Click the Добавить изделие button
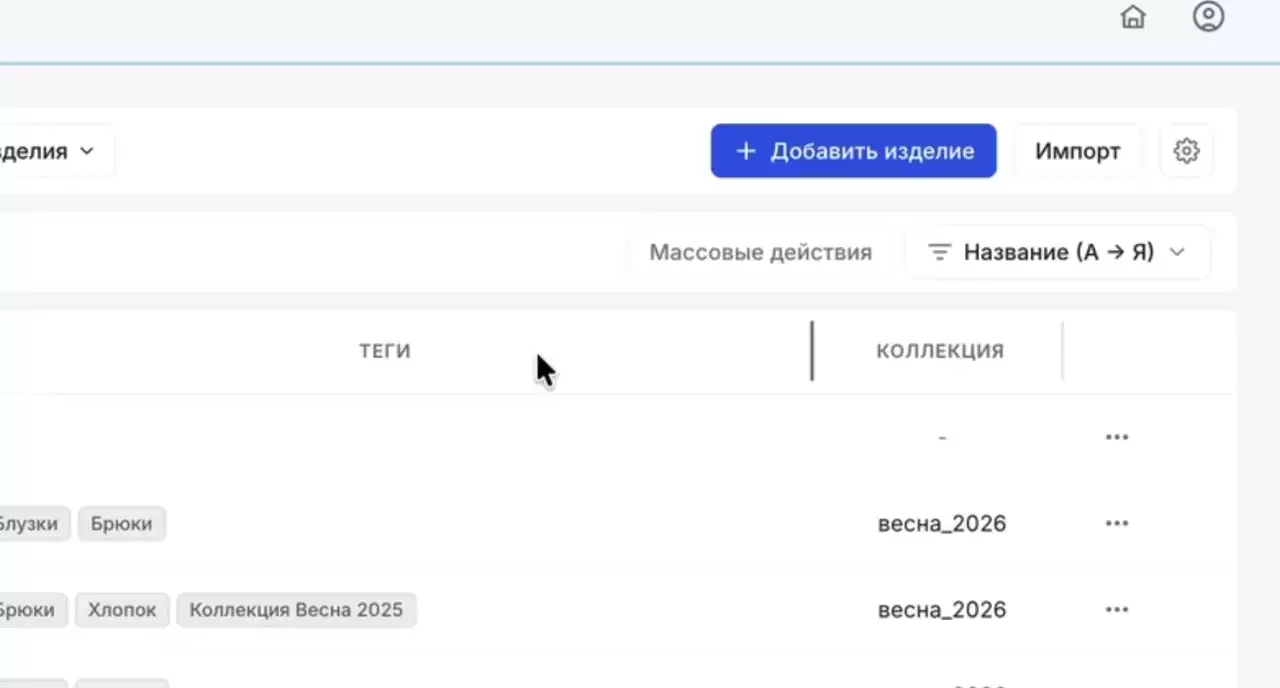Image resolution: width=1280 pixels, height=688 pixels. pyautogui.click(x=854, y=151)
